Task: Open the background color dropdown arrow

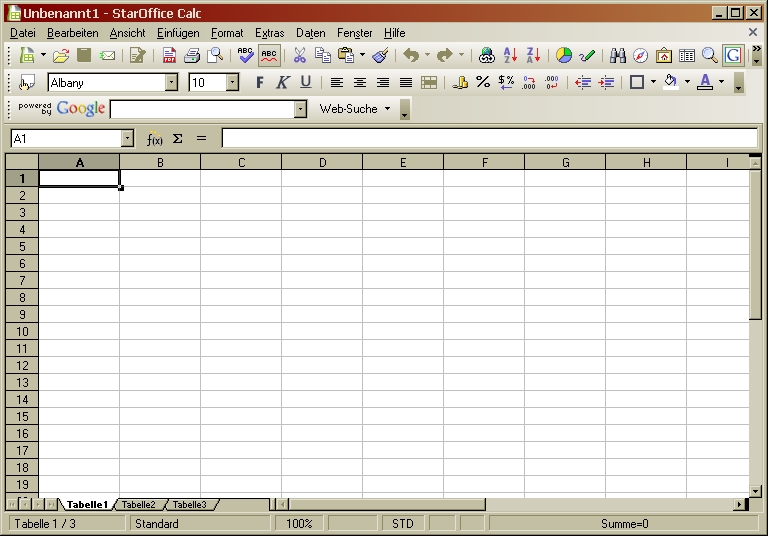Action: [x=687, y=82]
